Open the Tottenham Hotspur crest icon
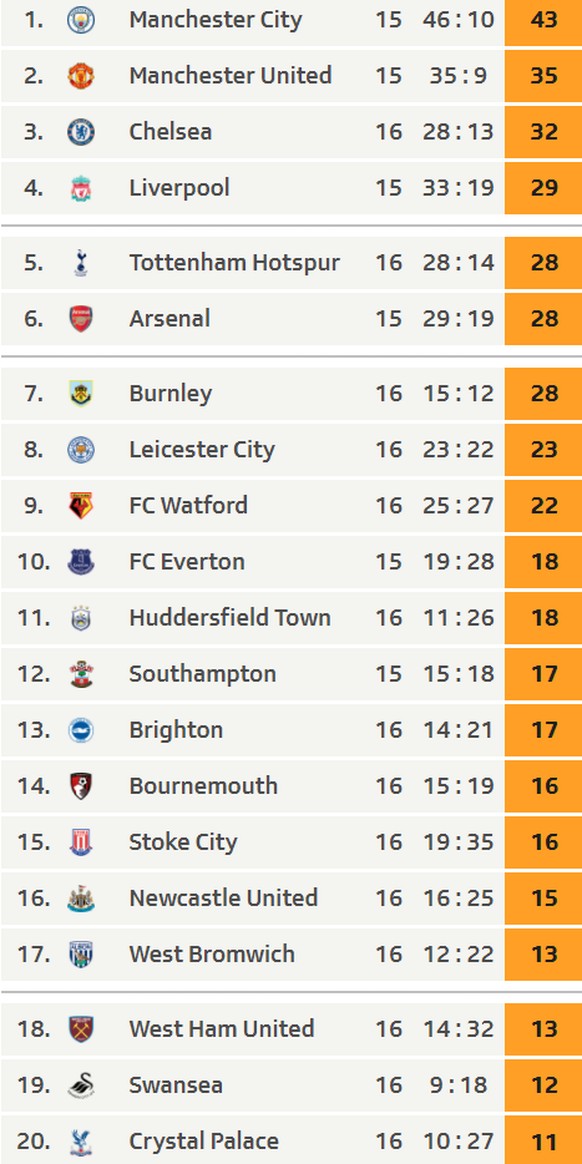Viewport: 582px width, 1164px height. point(81,263)
